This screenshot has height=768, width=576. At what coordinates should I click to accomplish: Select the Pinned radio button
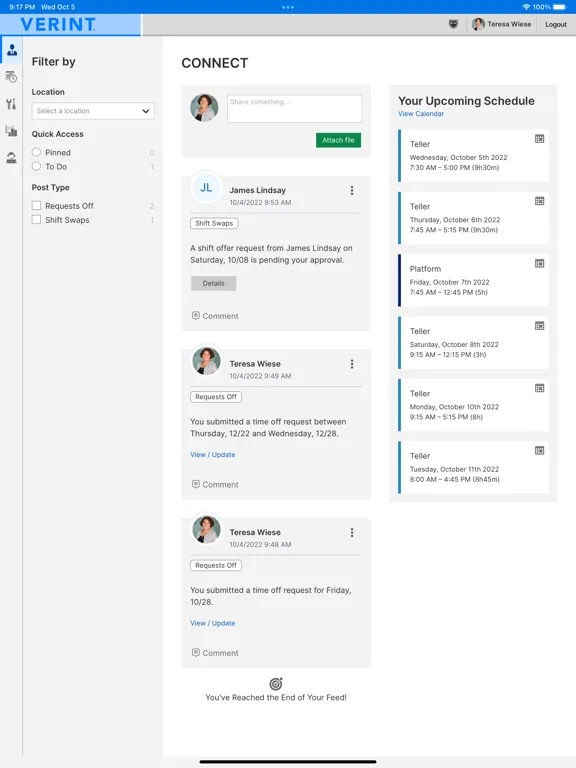(36, 152)
